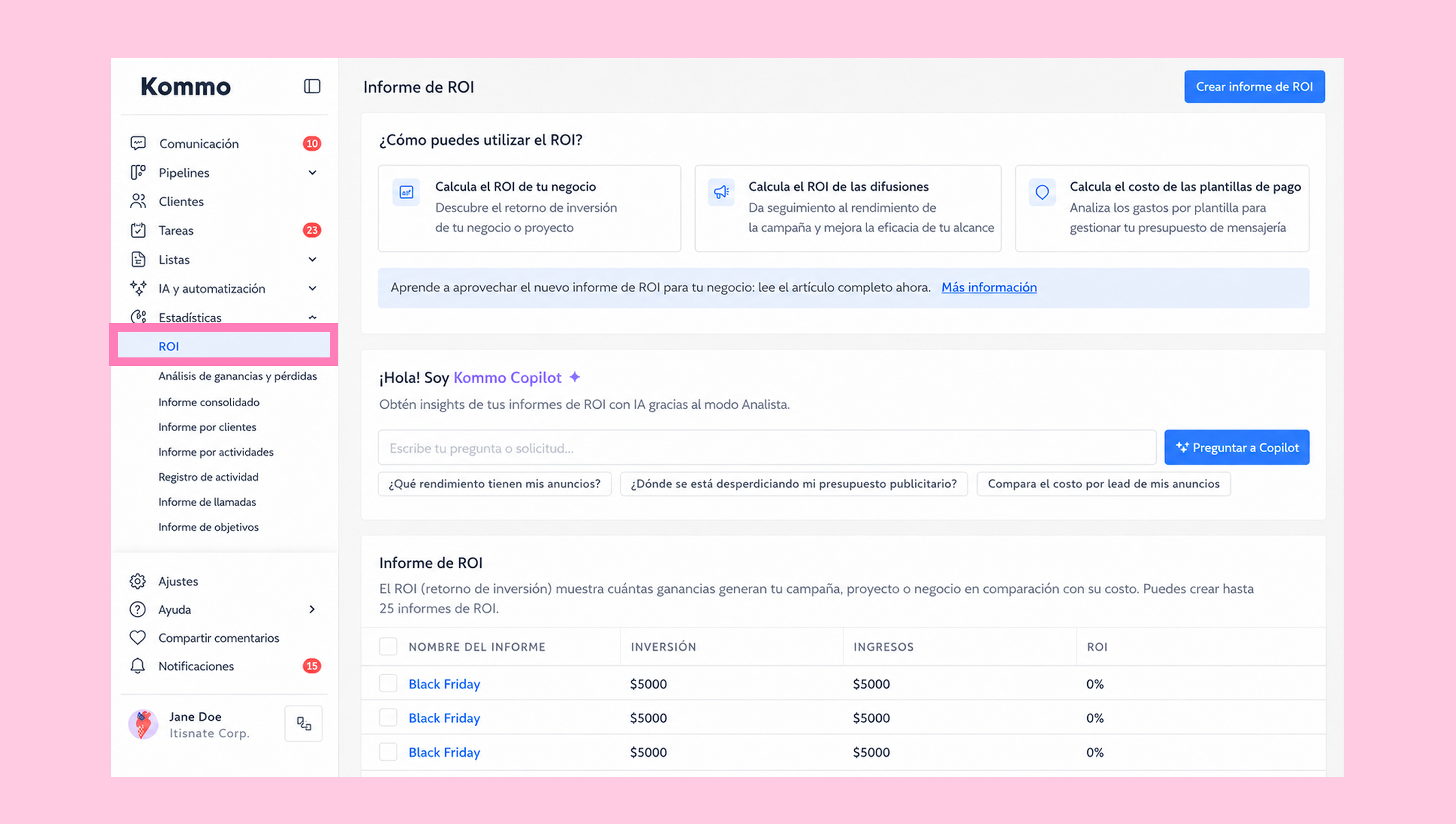Click the NOMBRE DEL INFORME column header
This screenshot has height=824, width=1456.
pyautogui.click(x=476, y=647)
